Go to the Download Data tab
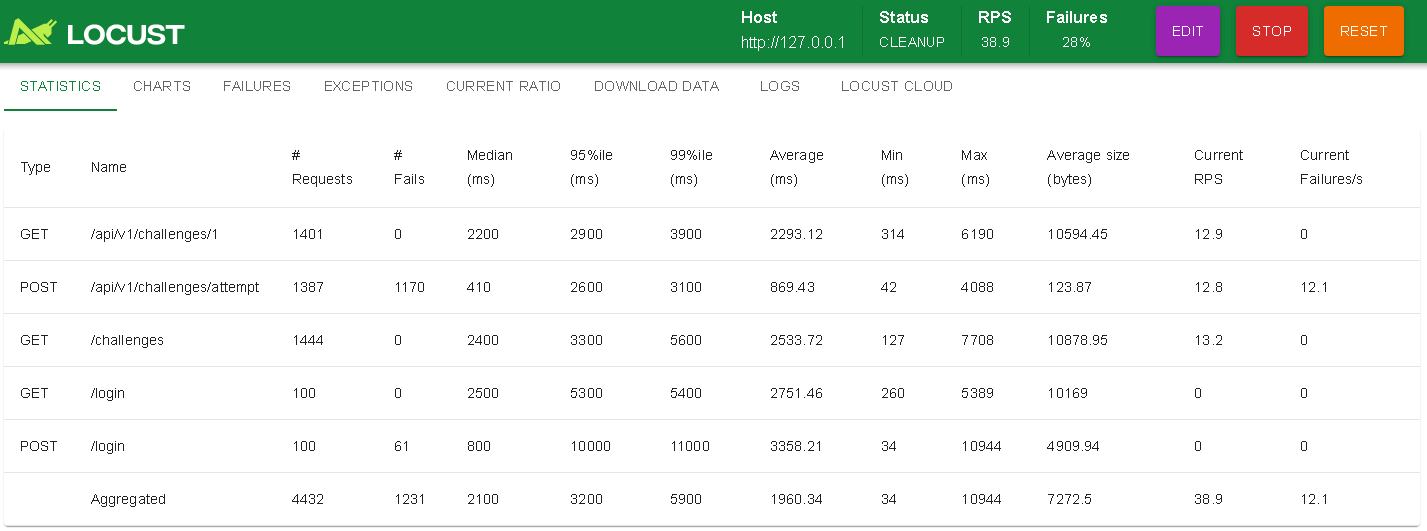 (x=656, y=86)
